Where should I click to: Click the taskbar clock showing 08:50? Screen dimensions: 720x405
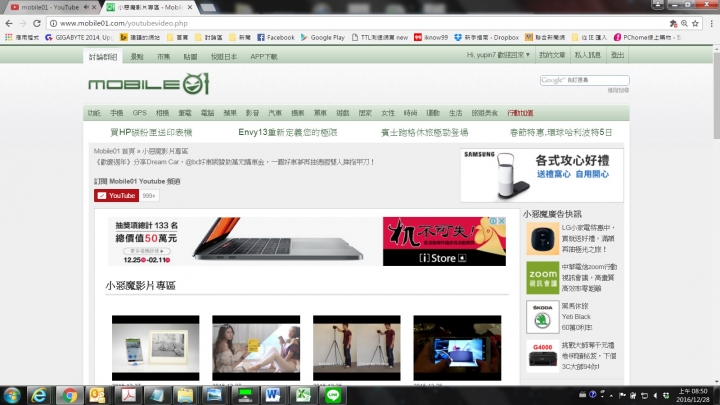[693, 395]
